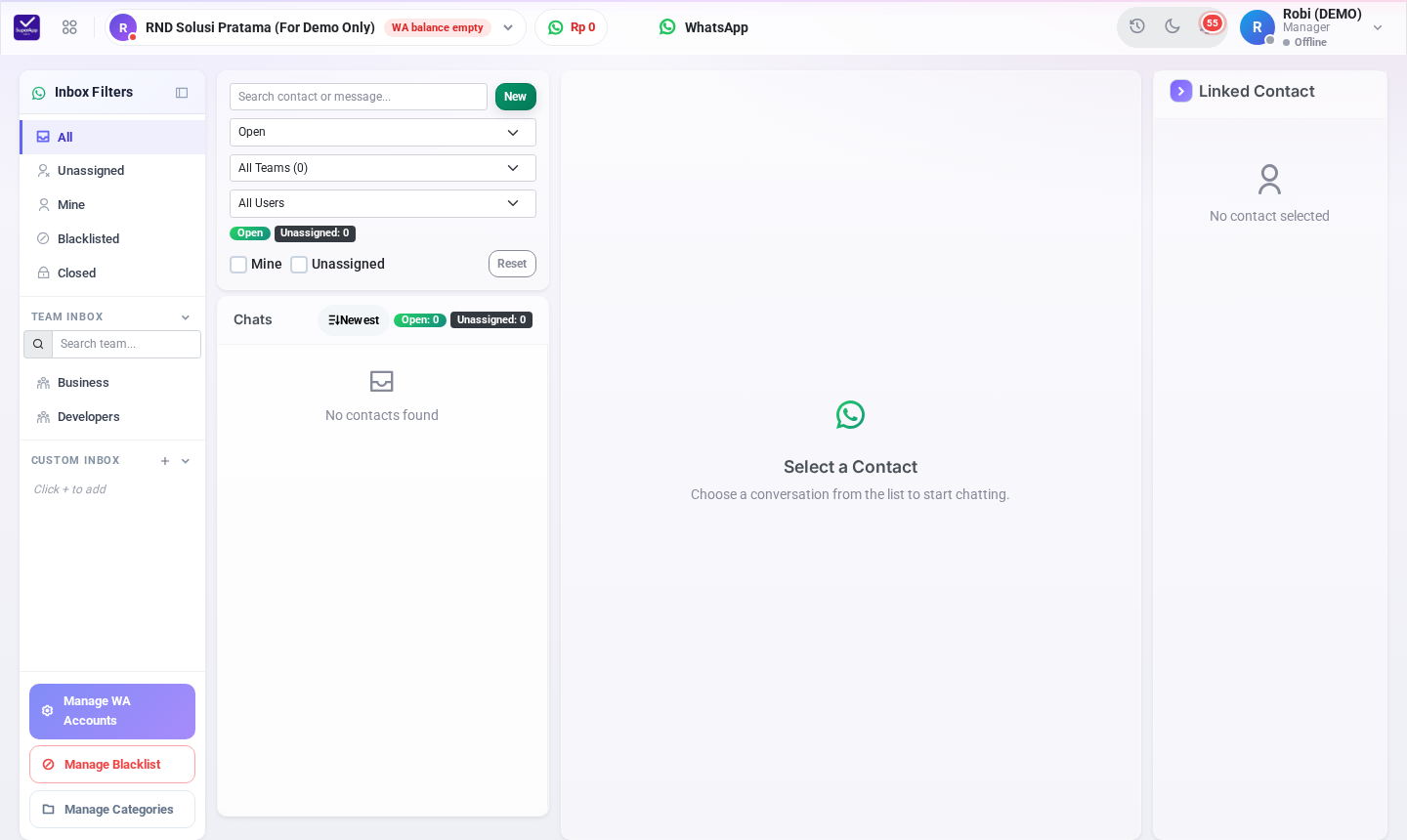Click the WhatsApp icon in top bar

(x=667, y=27)
